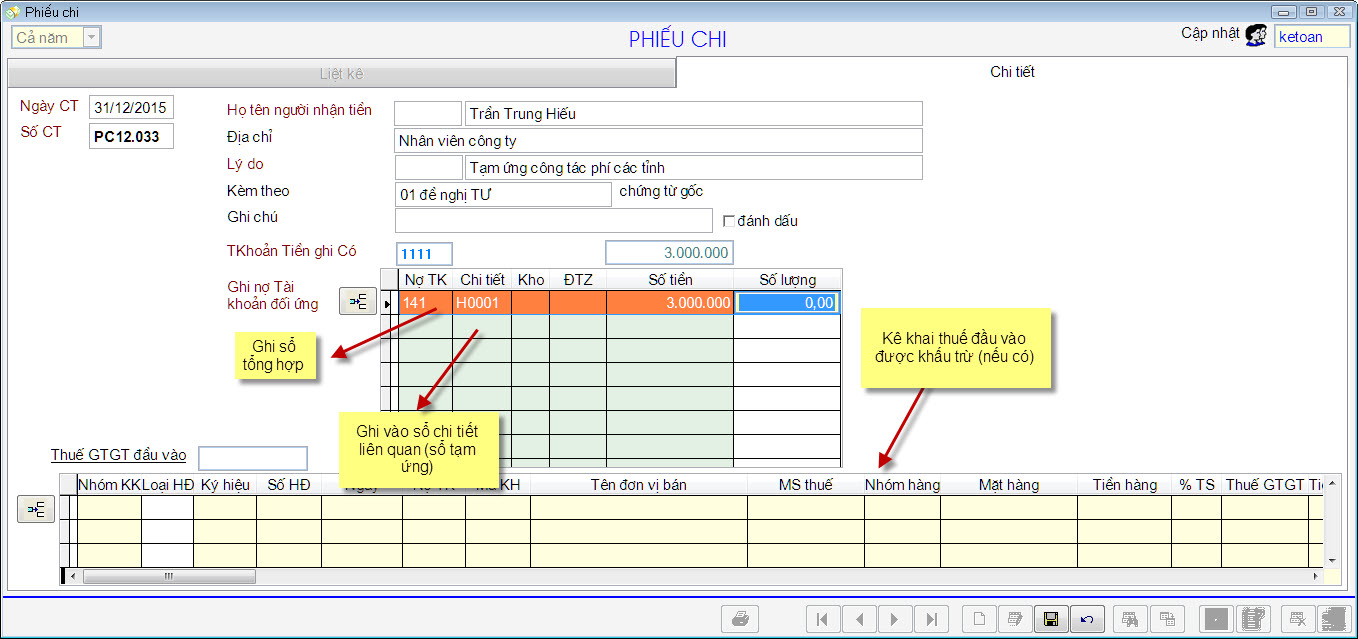Click the Số CT voucher number field

(131, 136)
